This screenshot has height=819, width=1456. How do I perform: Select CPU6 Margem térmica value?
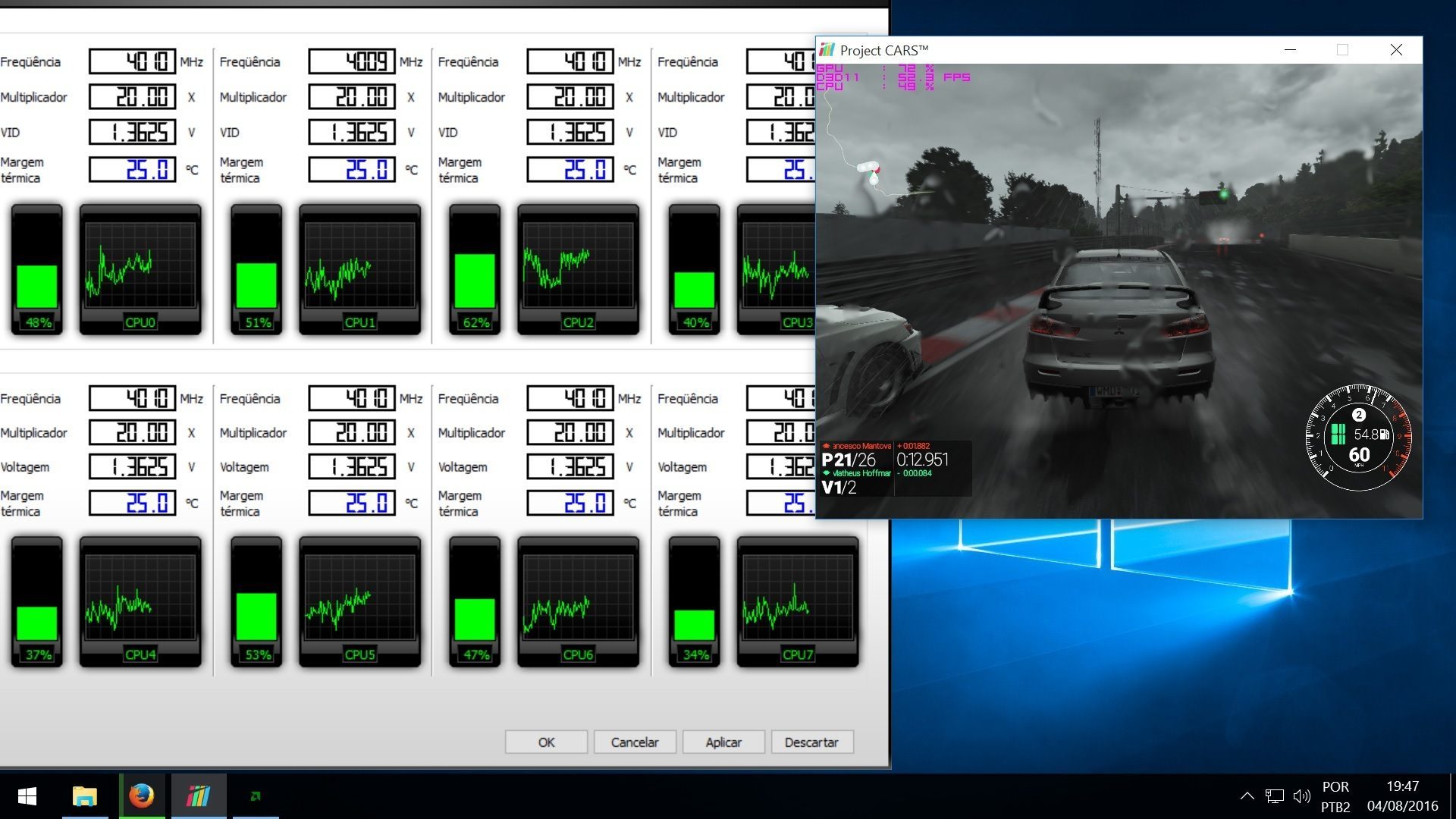(570, 503)
